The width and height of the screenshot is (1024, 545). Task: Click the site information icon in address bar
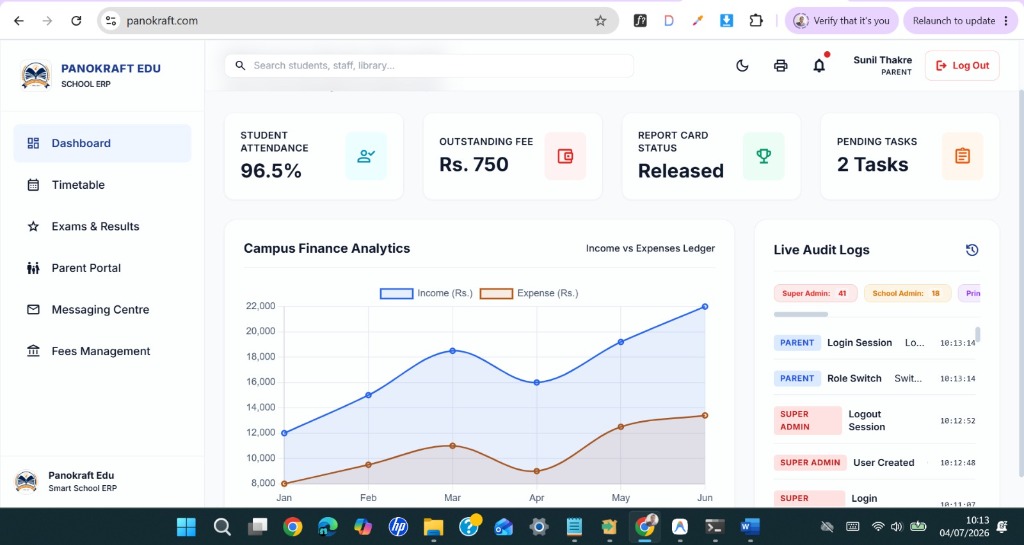pos(112,21)
